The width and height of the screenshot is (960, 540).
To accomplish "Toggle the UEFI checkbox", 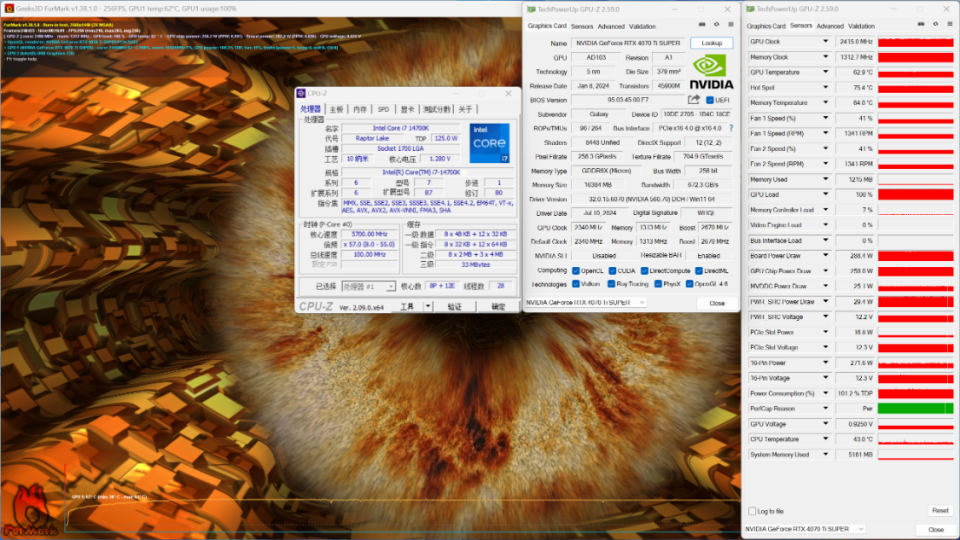I will (x=710, y=100).
